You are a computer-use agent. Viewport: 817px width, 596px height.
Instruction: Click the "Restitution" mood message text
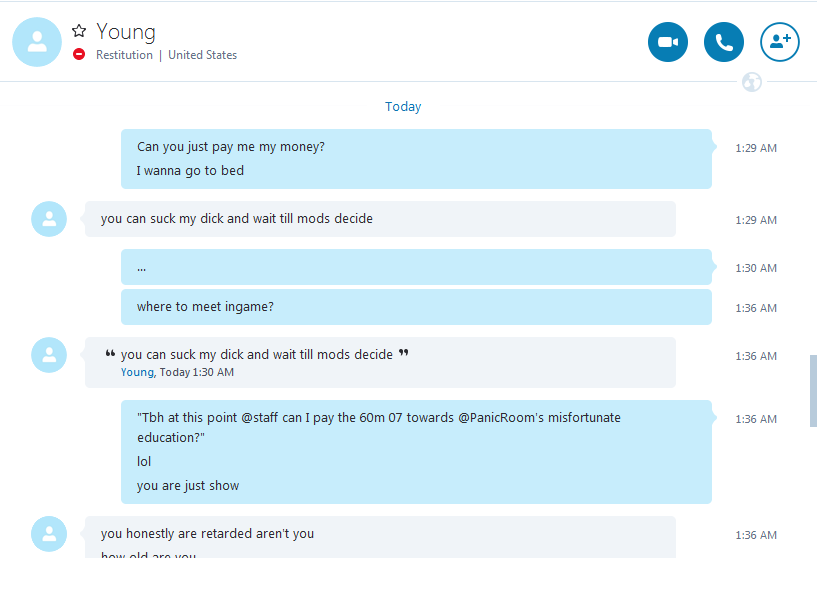124,55
